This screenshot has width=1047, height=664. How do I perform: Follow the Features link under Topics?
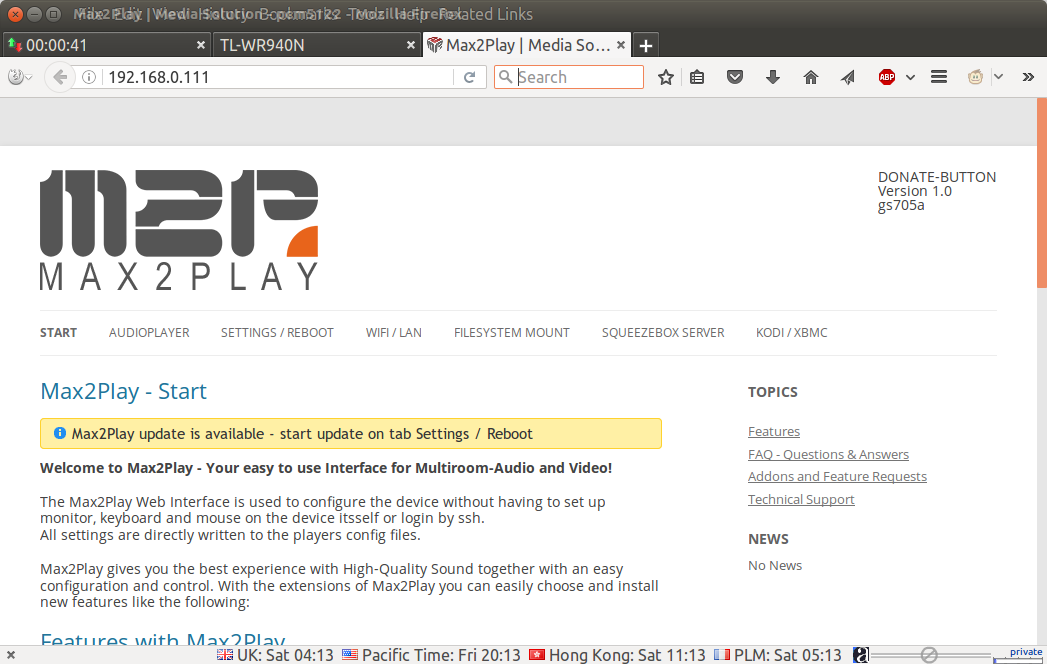(x=774, y=432)
